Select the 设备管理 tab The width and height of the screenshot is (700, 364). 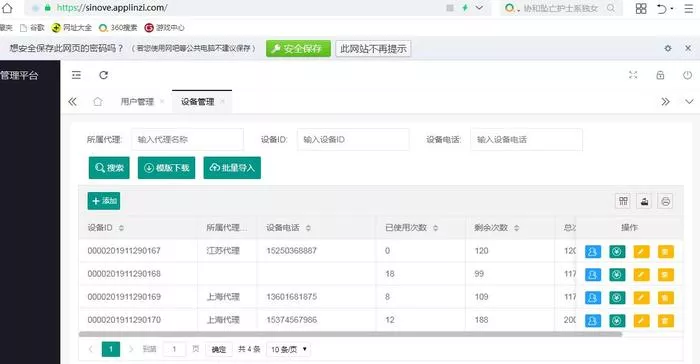click(198, 102)
